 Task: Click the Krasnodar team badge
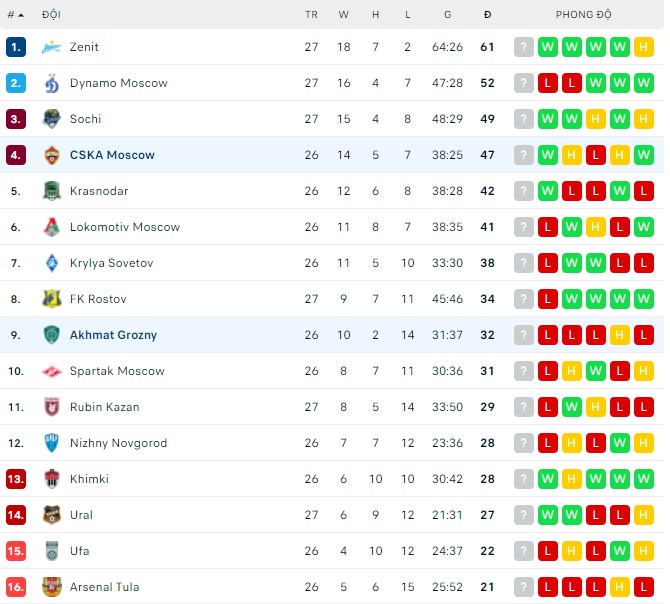click(52, 191)
